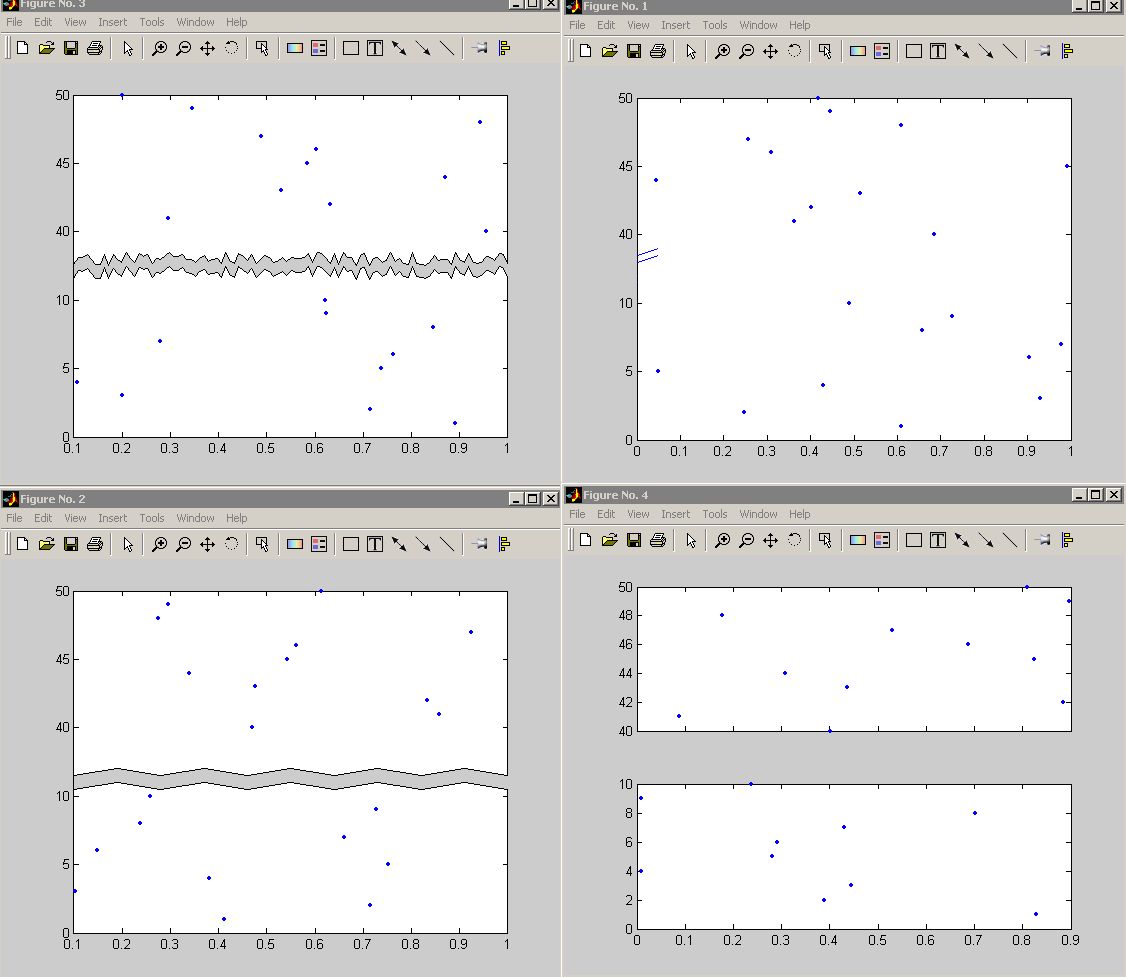Click the slanted break marks on Figure No. 1 axis

[648, 255]
